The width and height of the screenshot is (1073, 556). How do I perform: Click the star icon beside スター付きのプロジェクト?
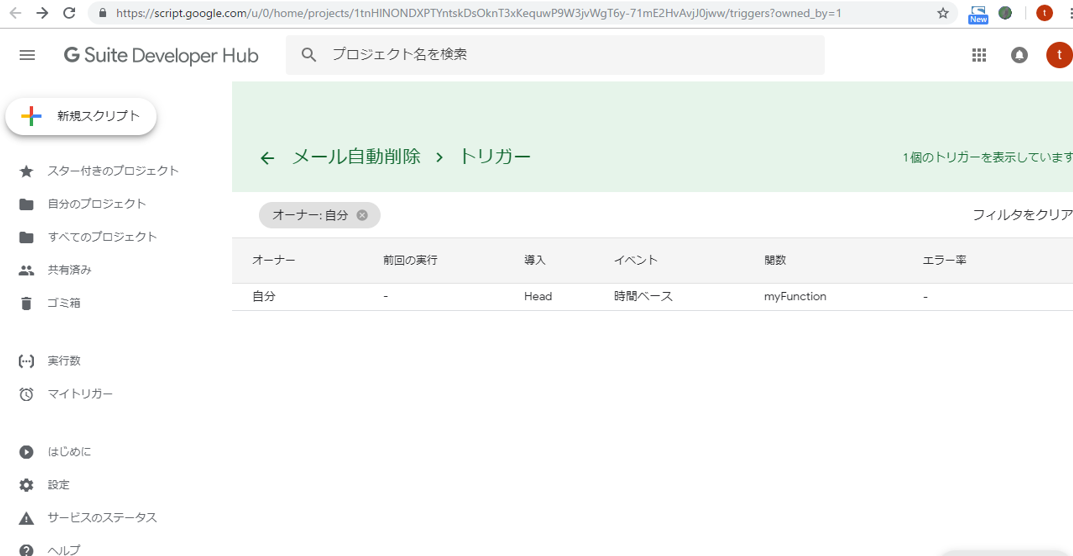[x=26, y=171]
